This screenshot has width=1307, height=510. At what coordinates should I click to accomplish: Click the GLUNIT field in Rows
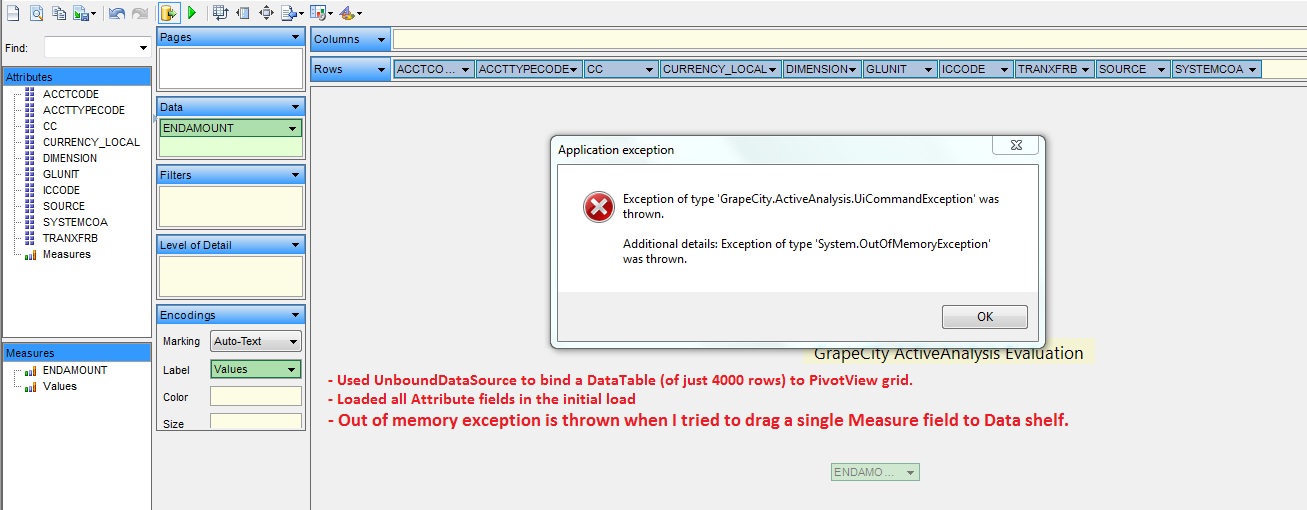[x=900, y=69]
